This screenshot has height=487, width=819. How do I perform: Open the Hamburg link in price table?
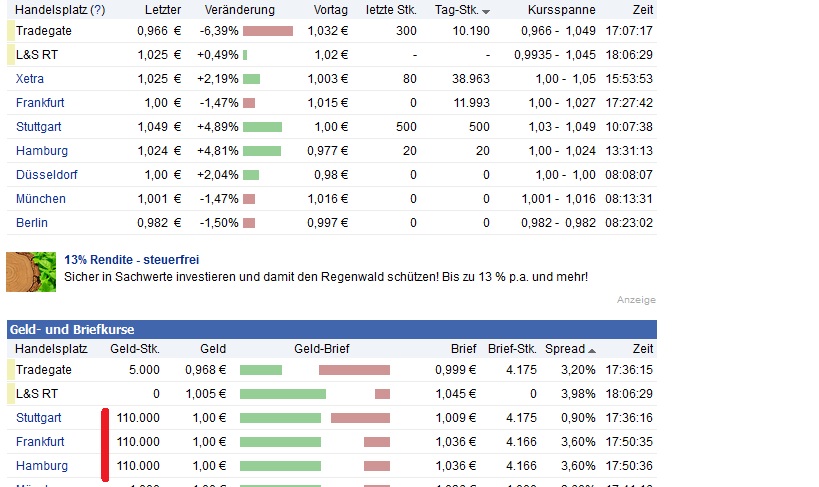click(42, 151)
